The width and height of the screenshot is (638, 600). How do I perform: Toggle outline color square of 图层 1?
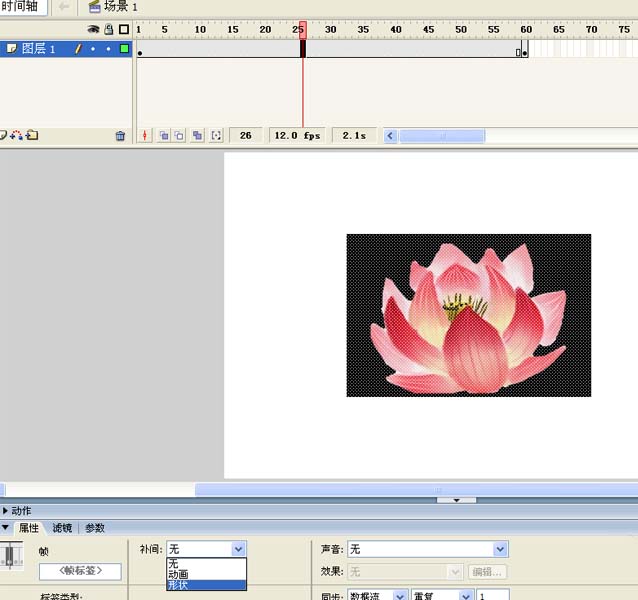click(124, 48)
